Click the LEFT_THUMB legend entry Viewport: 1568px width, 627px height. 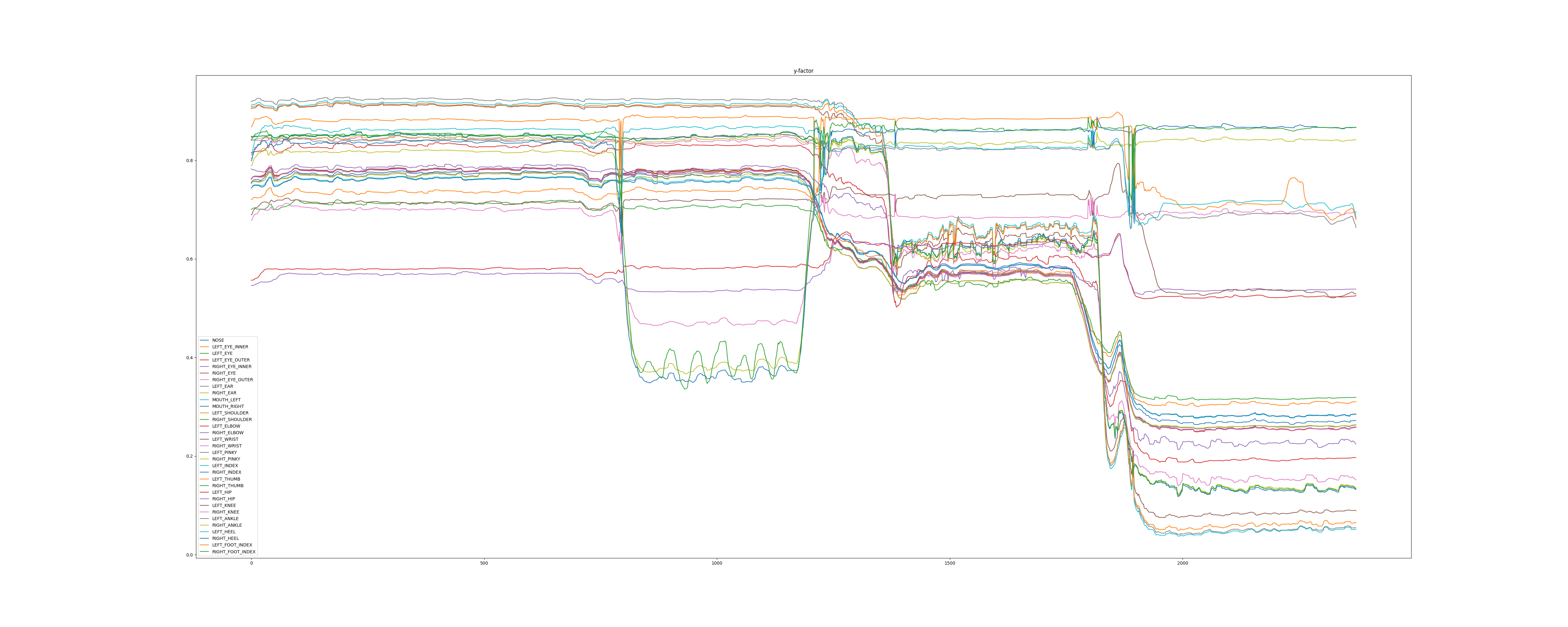[x=226, y=479]
